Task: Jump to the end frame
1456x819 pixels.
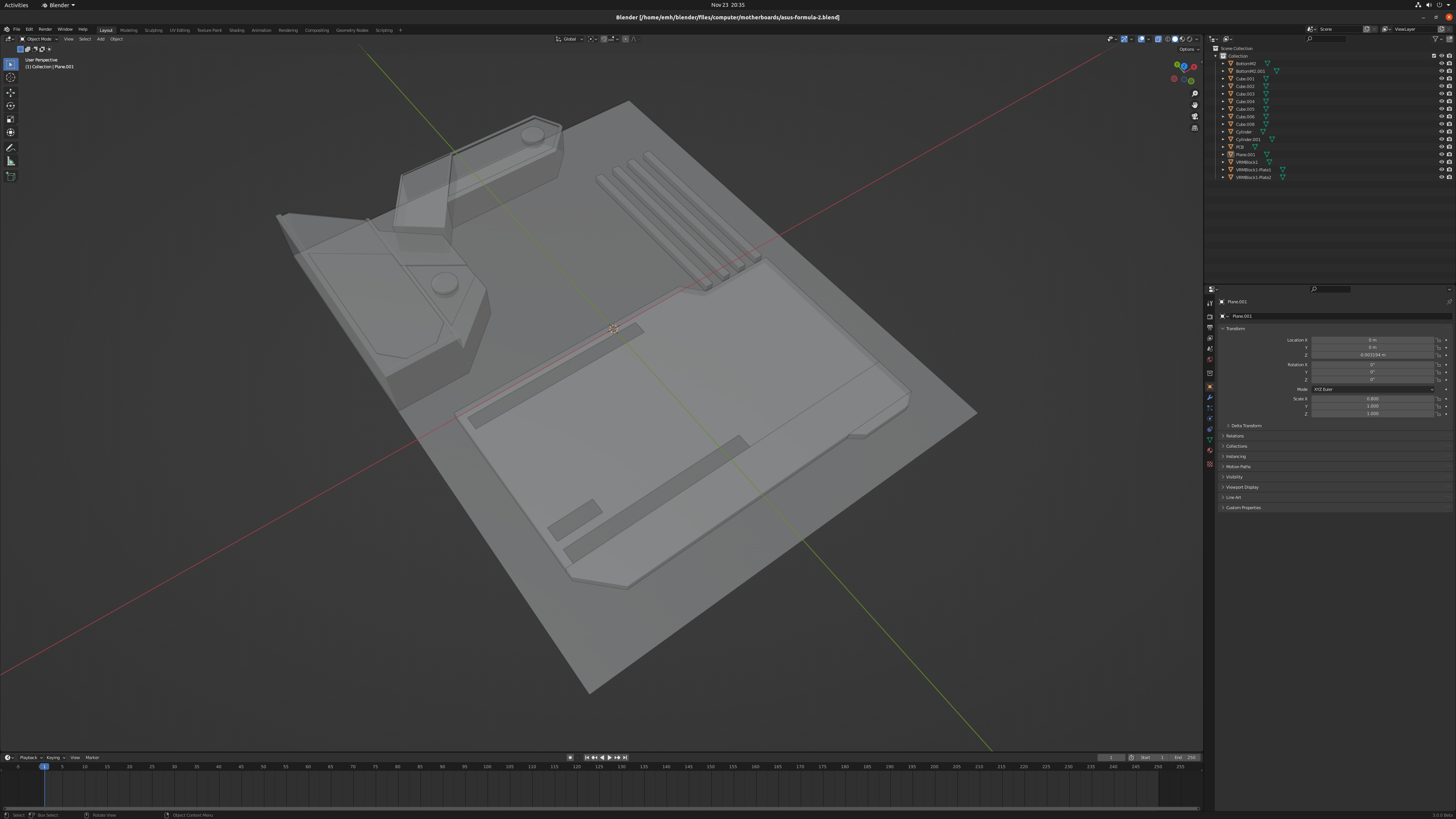Action: (624, 758)
